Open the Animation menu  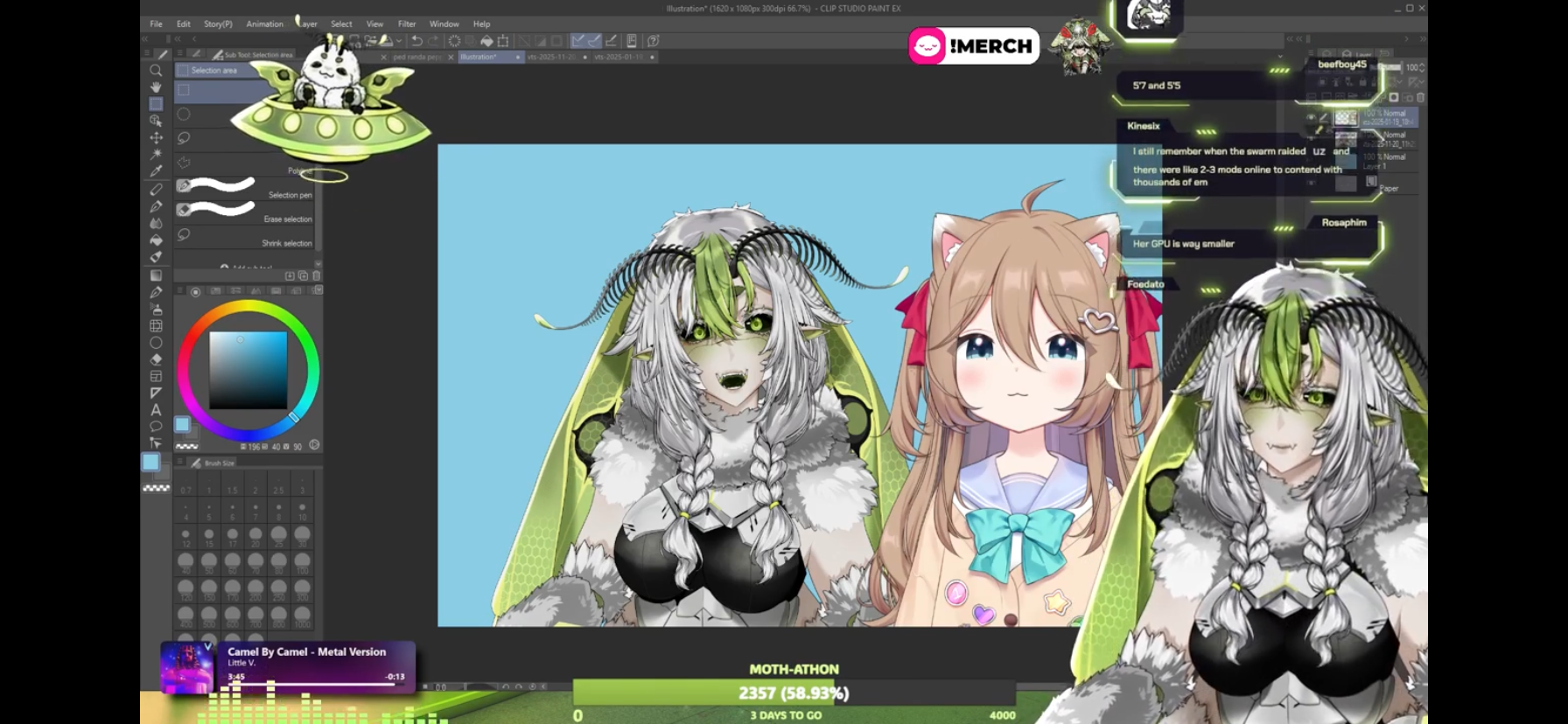(265, 24)
